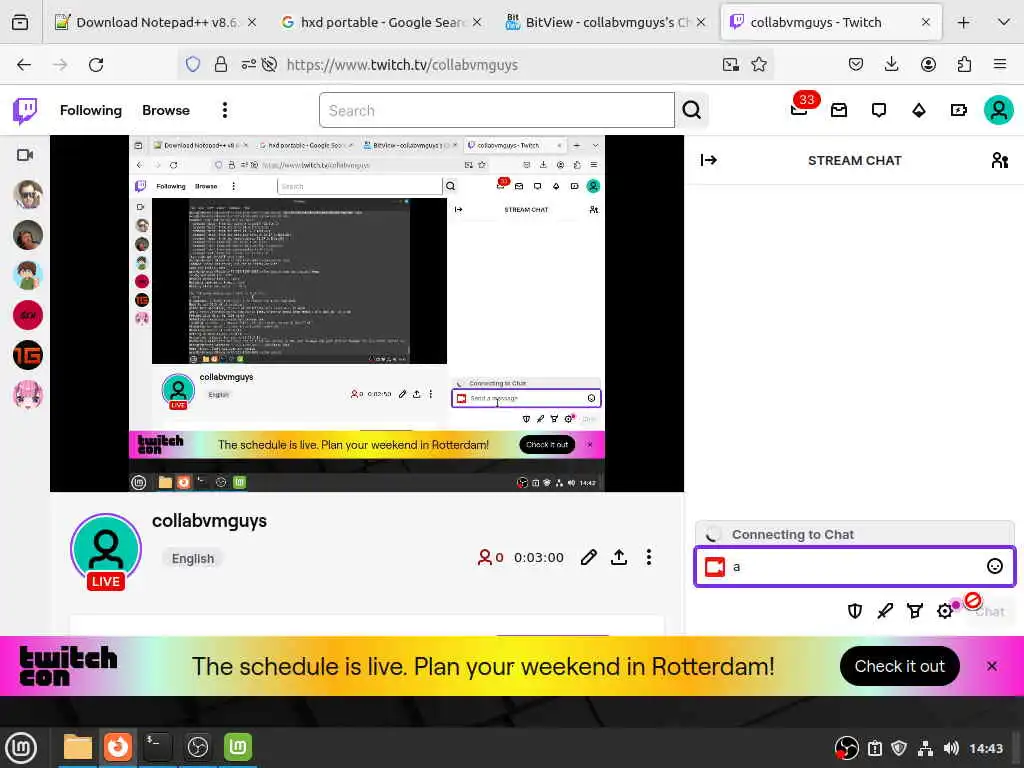Open the red circle followed channel avatar
The width and height of the screenshot is (1024, 768).
pyautogui.click(x=27, y=315)
